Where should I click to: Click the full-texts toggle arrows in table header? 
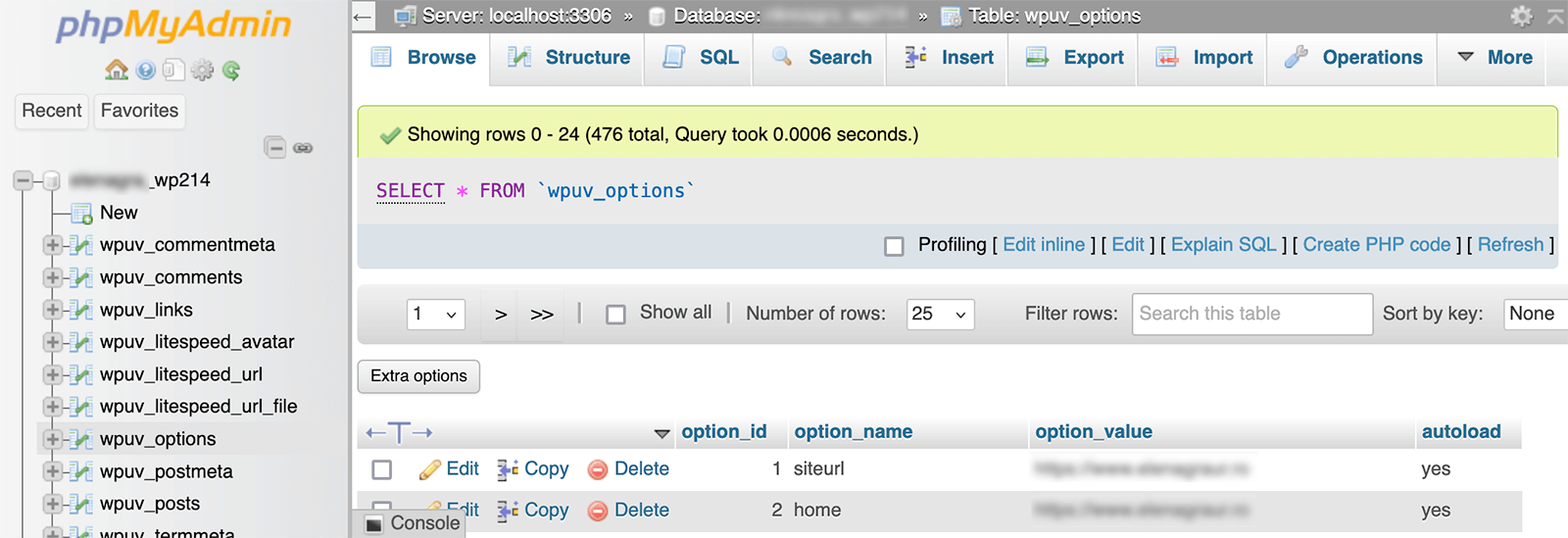point(399,432)
